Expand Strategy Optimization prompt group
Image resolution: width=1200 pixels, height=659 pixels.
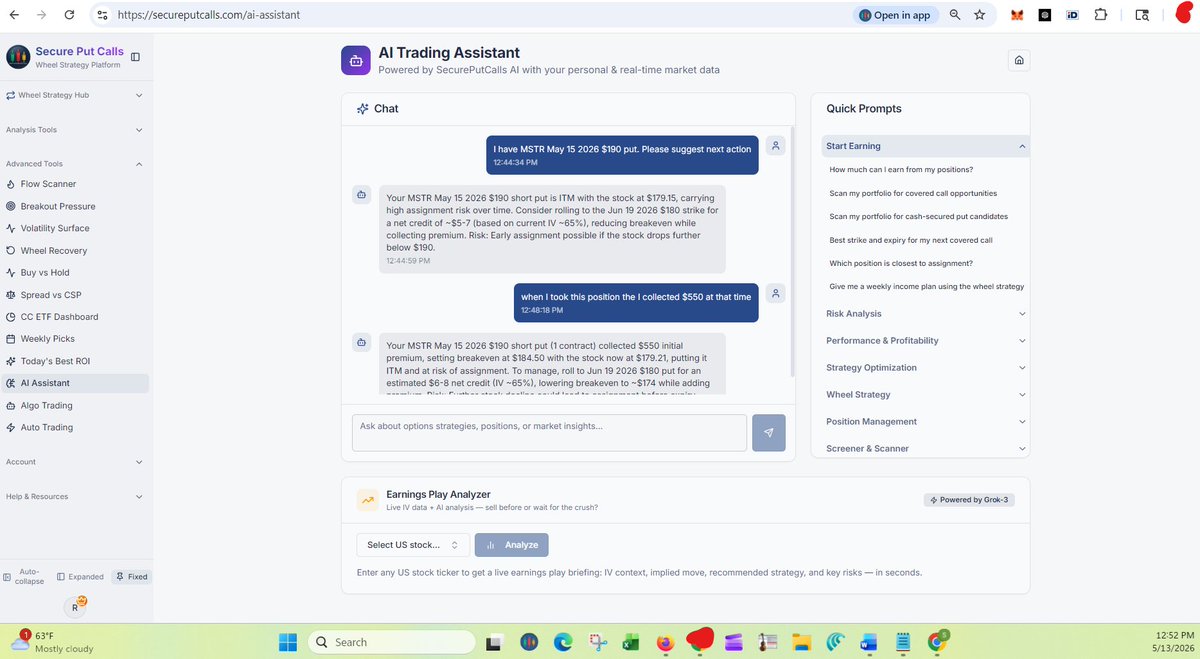coord(925,368)
